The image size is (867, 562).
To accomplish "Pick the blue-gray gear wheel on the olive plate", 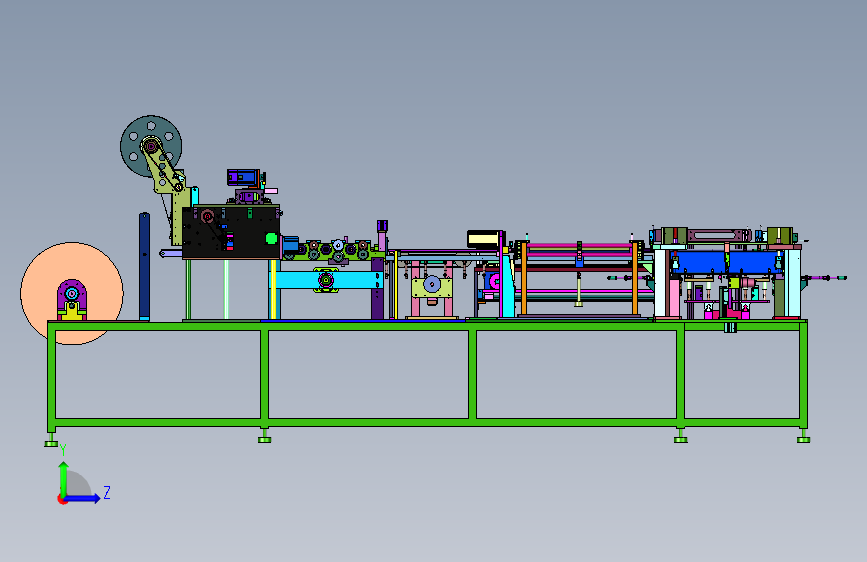I will click(432, 285).
